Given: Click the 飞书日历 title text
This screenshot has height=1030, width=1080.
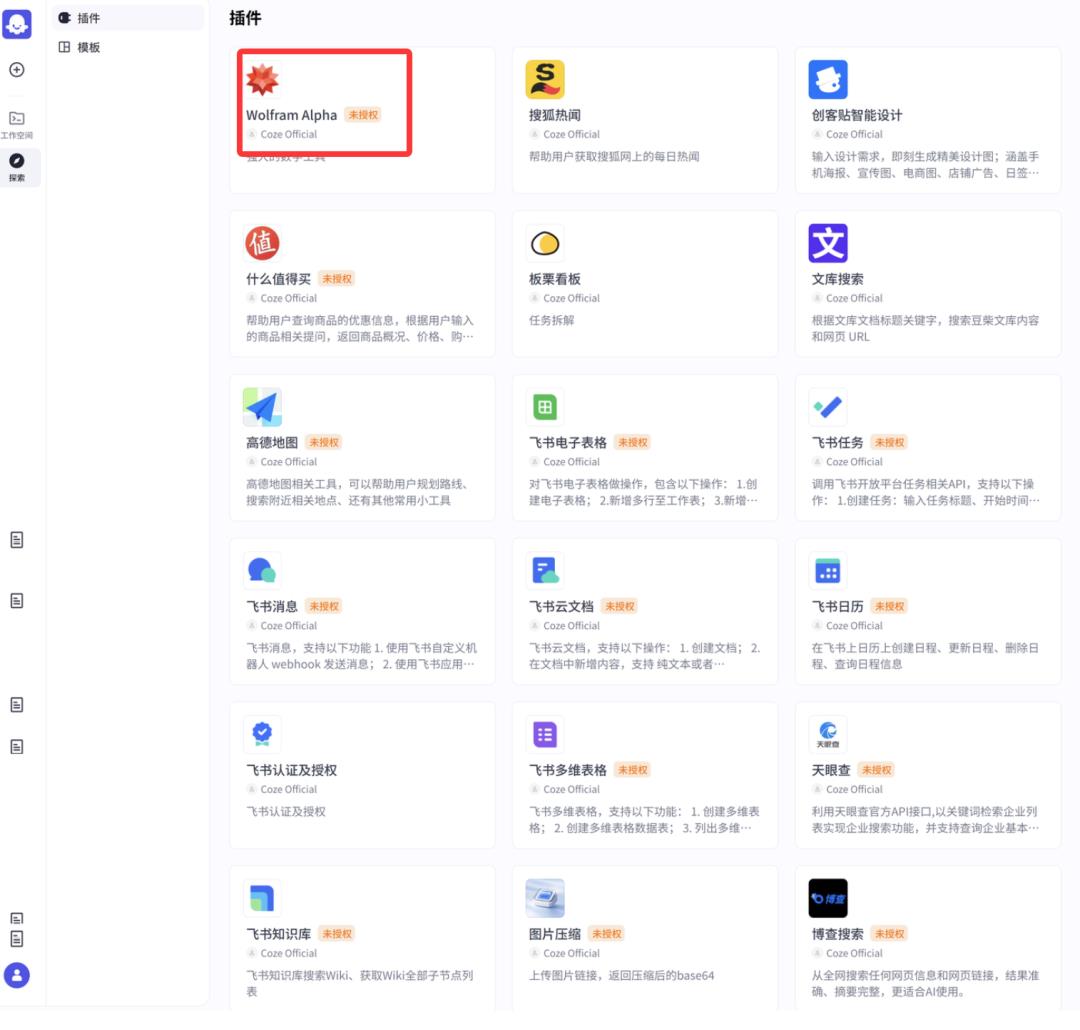Looking at the screenshot, I should click(x=838, y=606).
